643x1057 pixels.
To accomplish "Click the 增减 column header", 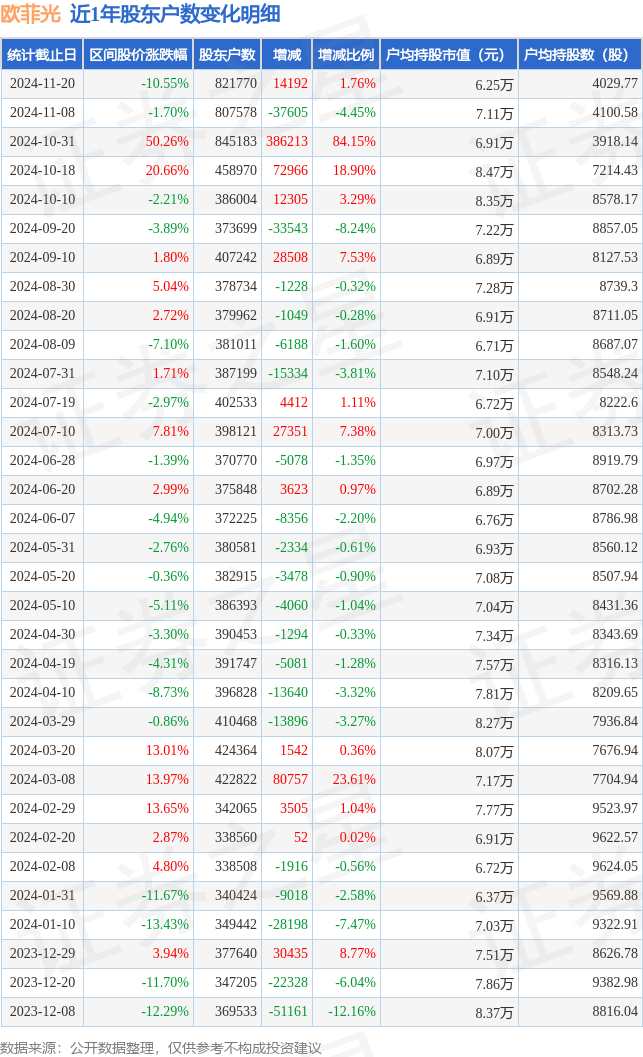I will [x=287, y=55].
